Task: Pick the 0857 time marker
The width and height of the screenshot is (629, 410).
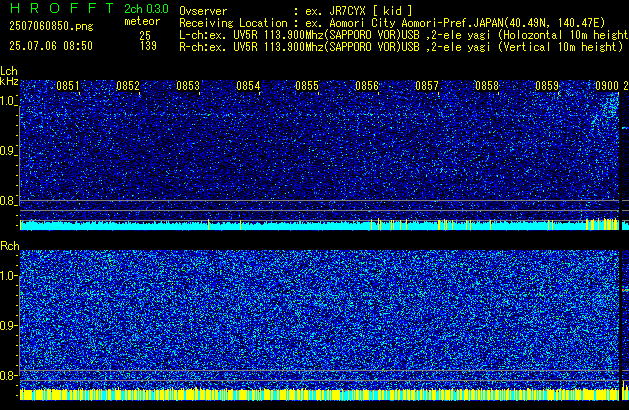Action: click(427, 86)
